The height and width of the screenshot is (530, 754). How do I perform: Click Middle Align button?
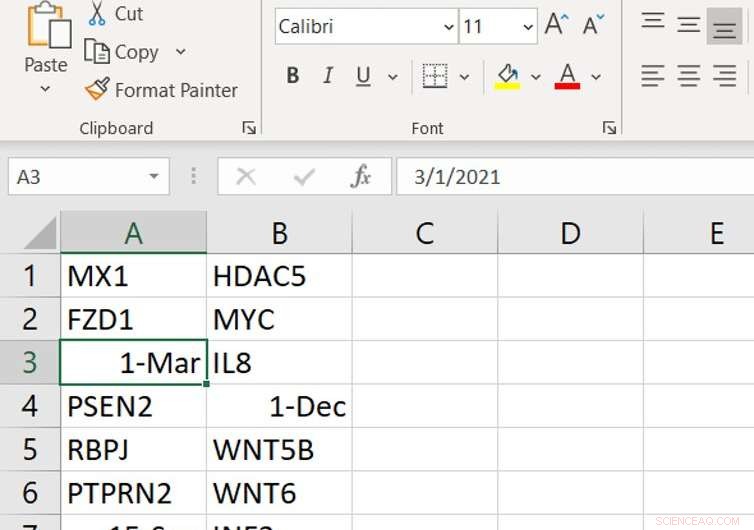click(689, 24)
